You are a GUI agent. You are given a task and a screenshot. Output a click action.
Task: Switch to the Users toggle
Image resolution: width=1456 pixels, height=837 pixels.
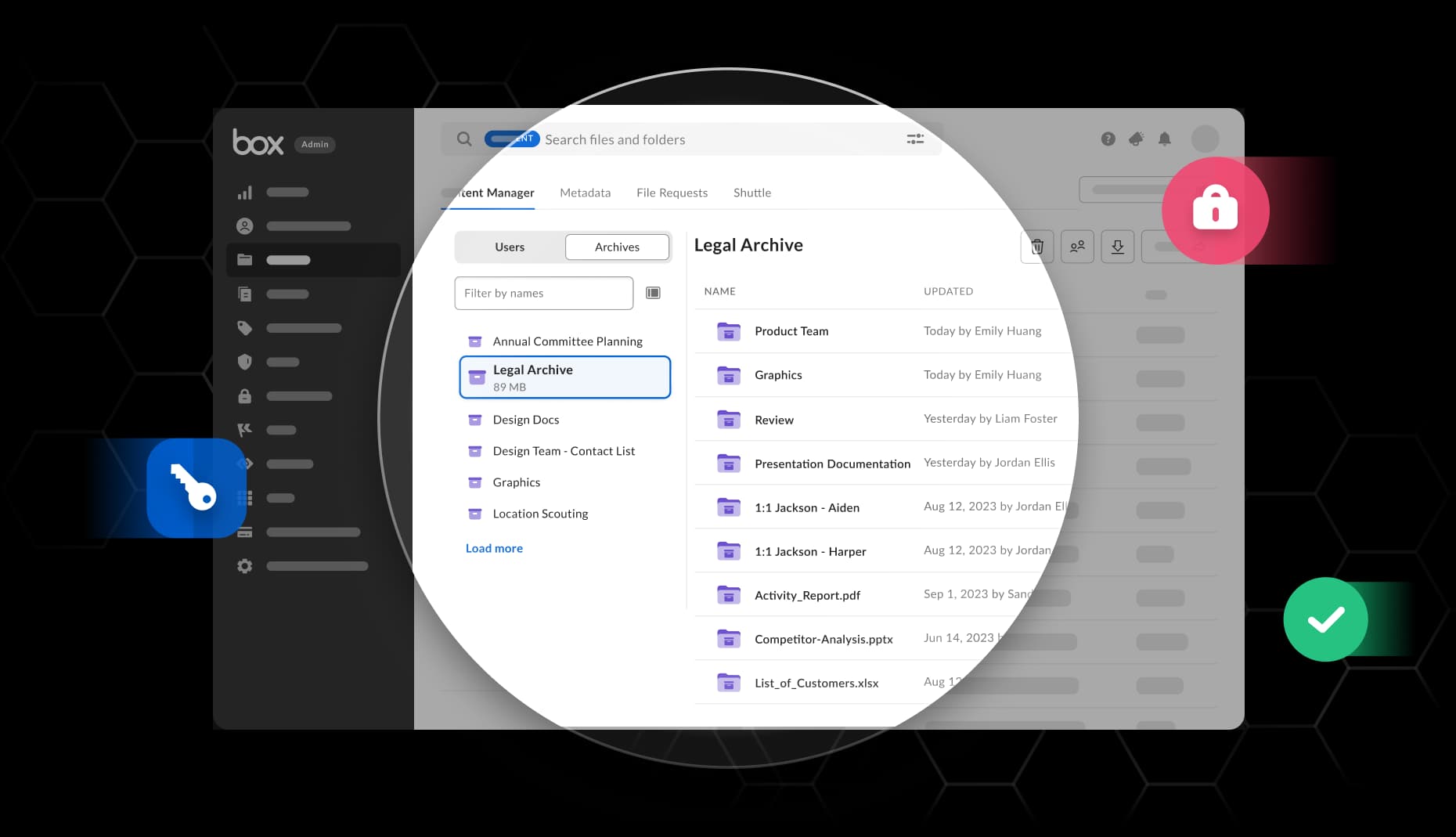coord(510,247)
